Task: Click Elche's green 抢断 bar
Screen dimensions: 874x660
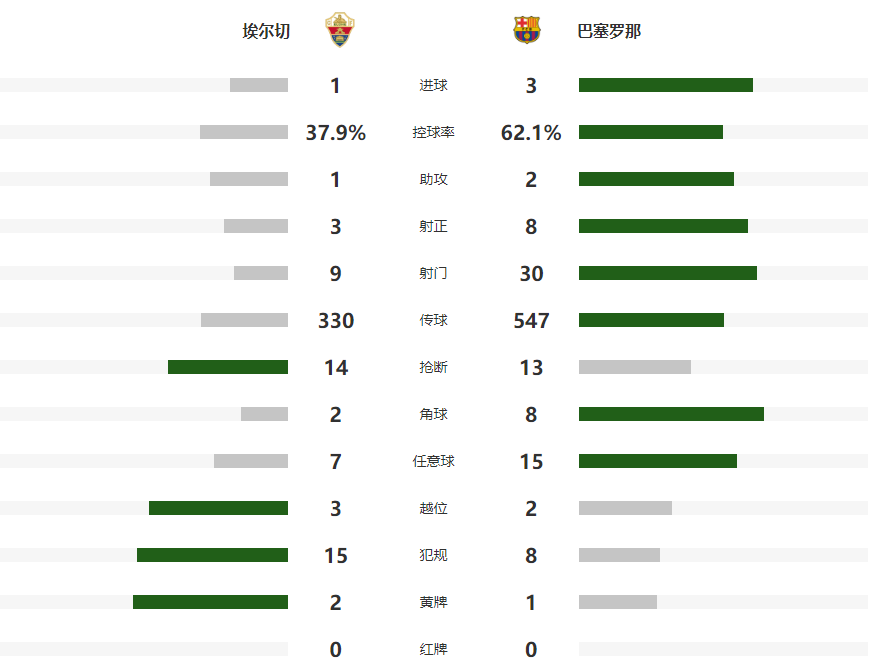Action: (228, 367)
